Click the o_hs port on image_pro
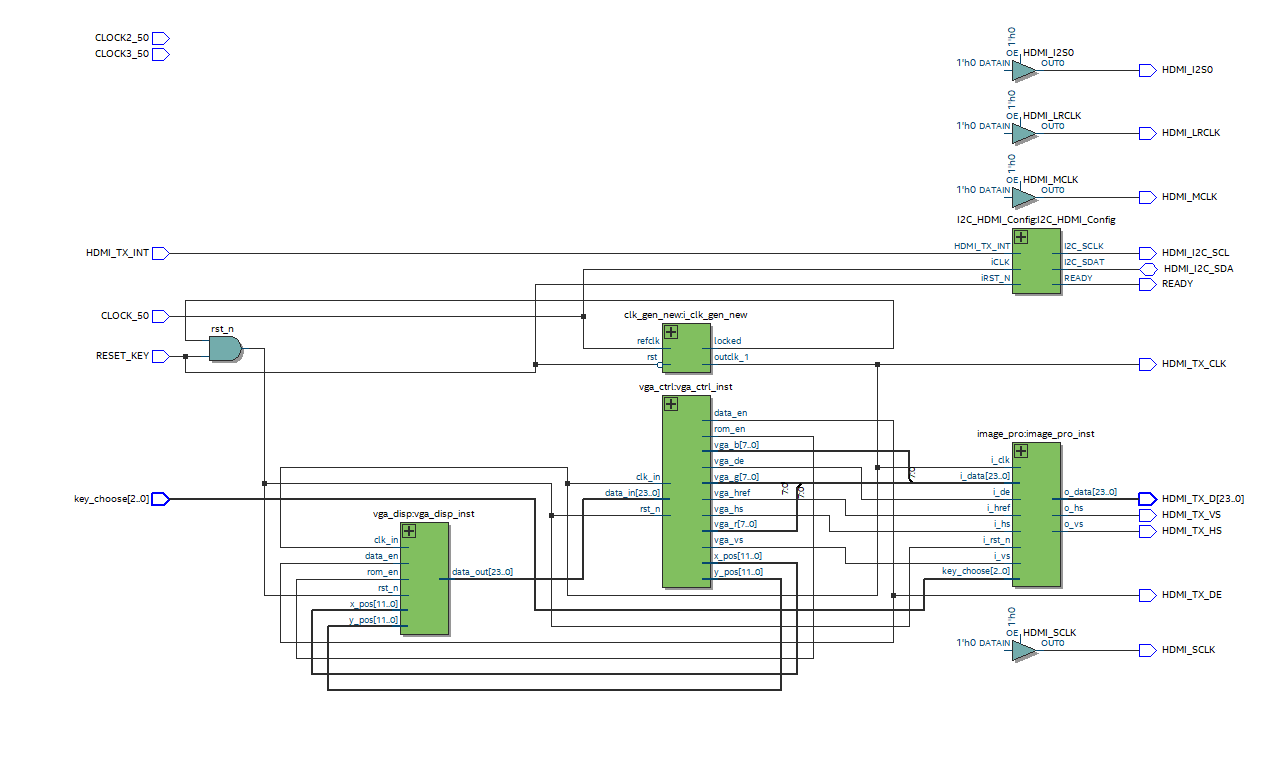This screenshot has width=1275, height=775. tap(1073, 508)
